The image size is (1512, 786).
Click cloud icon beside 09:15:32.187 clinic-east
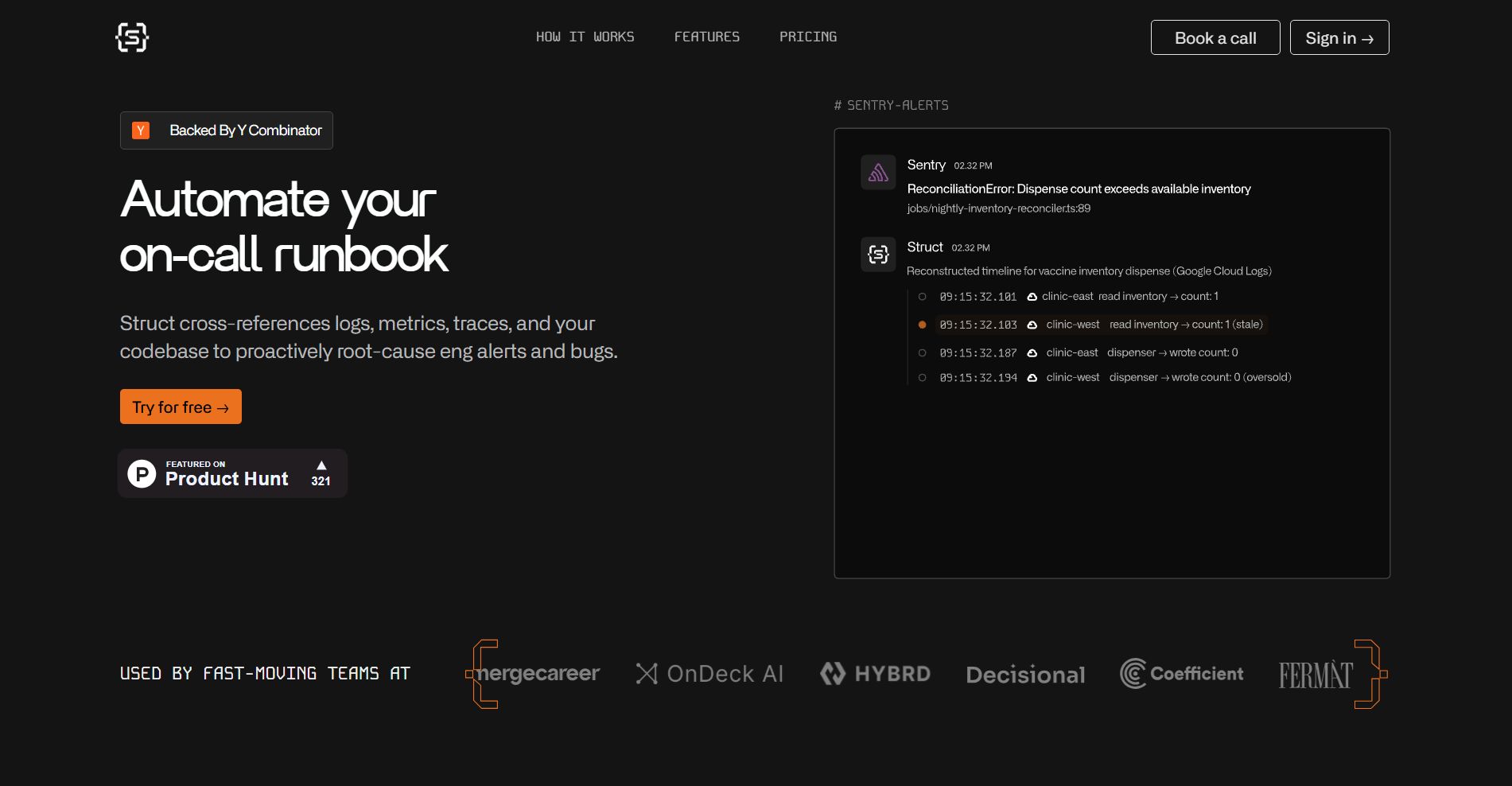click(x=1032, y=352)
